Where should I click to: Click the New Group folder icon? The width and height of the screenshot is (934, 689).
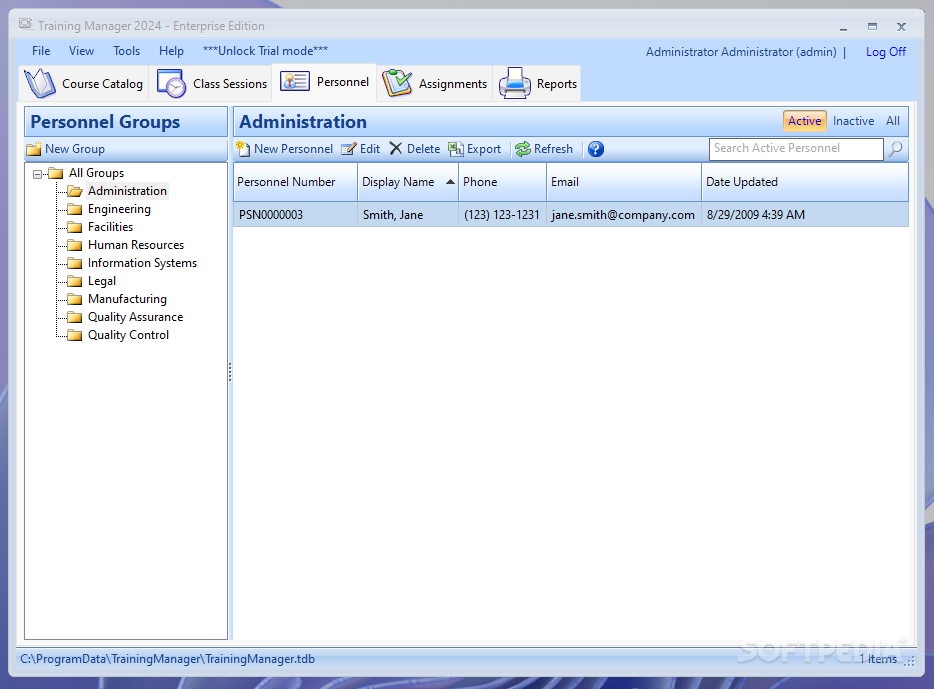click(x=34, y=149)
